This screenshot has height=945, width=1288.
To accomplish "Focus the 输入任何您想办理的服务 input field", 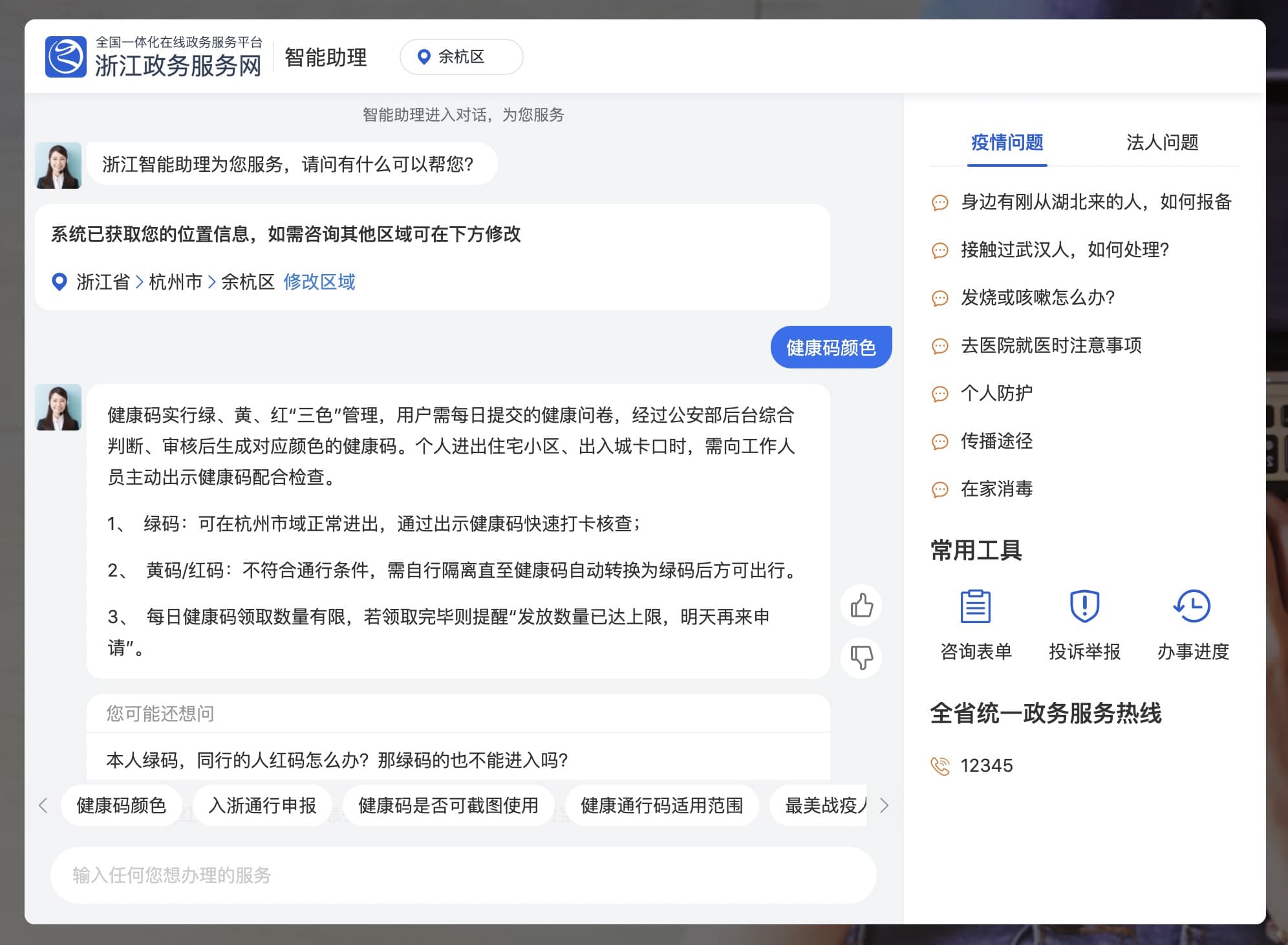I will [x=463, y=875].
